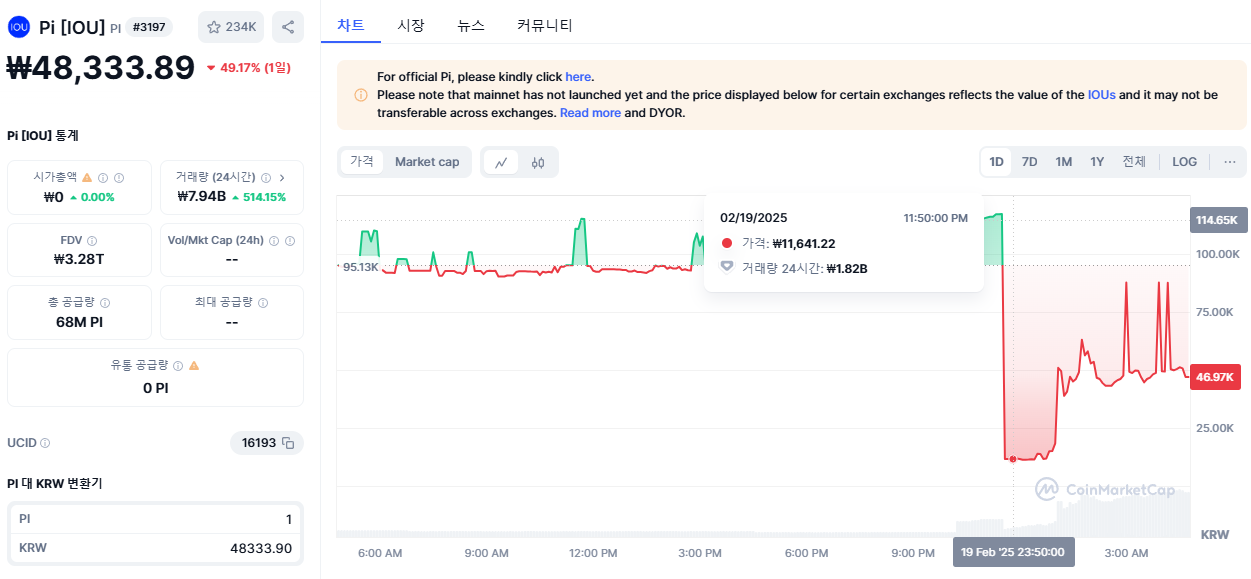Click the 114.65K price axis label
The width and height of the screenshot is (1251, 579).
[x=1218, y=220]
